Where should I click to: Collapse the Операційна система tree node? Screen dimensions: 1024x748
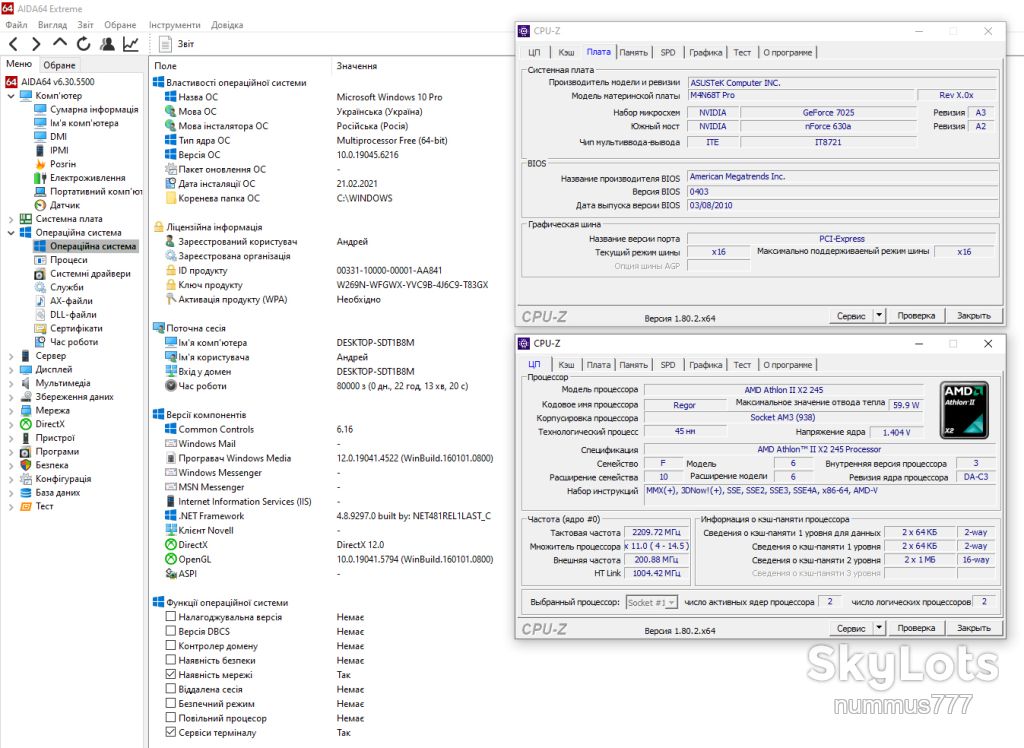pos(11,233)
